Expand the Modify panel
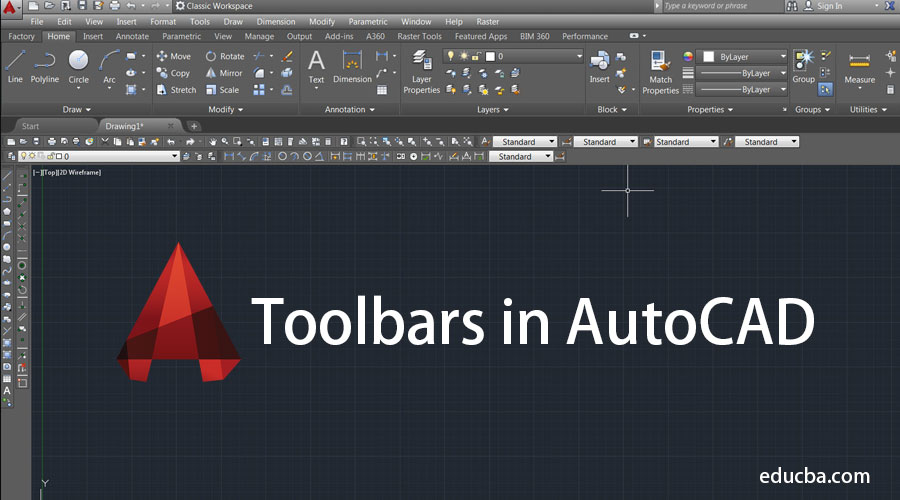The image size is (900, 500). click(x=226, y=109)
